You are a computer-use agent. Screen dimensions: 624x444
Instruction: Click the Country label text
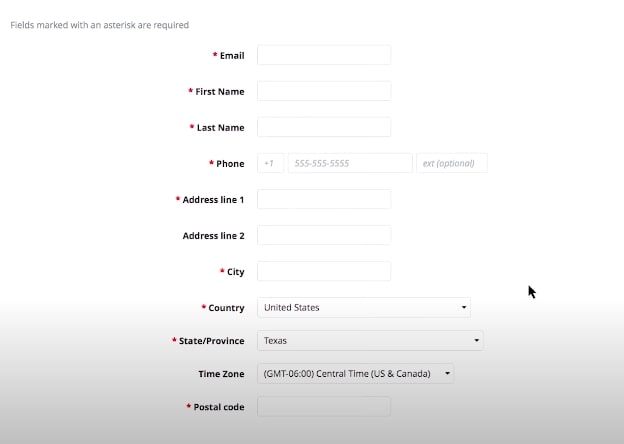[226, 308]
